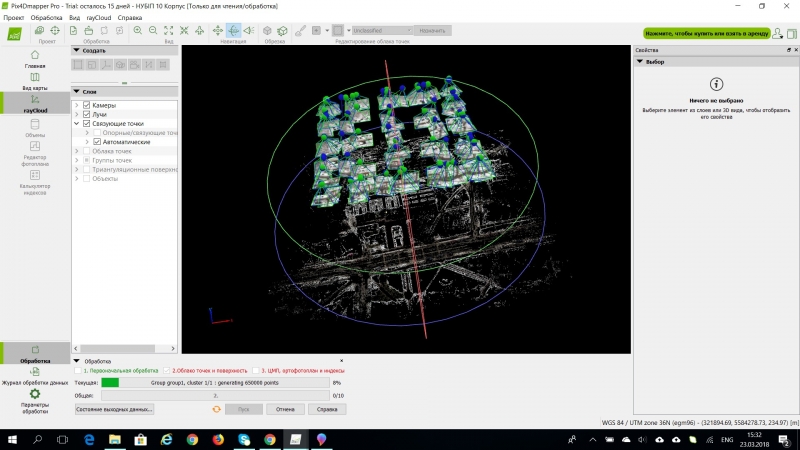Open the Главная (Home) view in the sidebar

[x=35, y=58]
